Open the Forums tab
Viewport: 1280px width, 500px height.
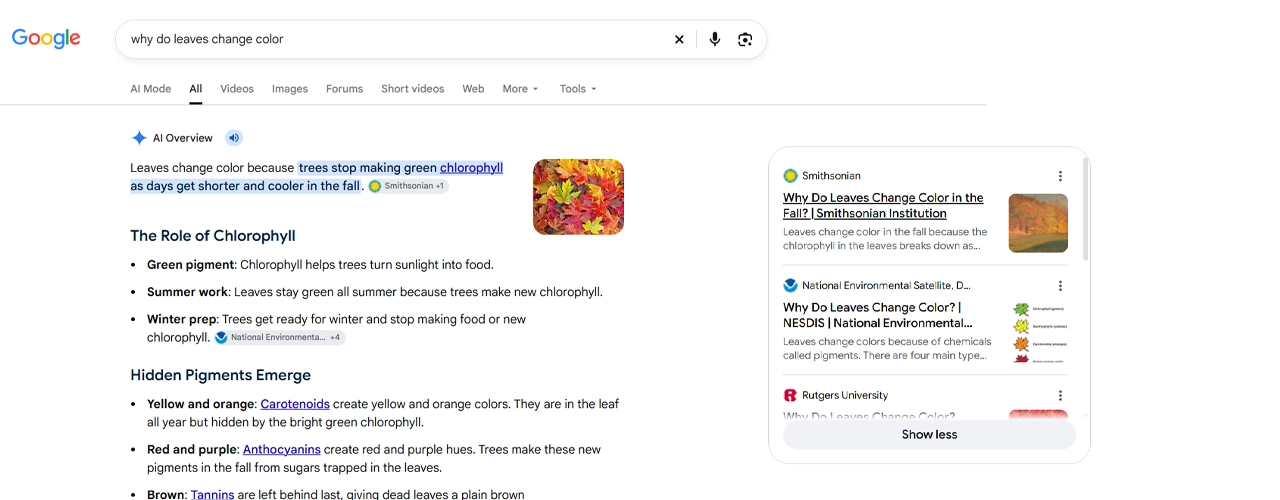click(344, 89)
